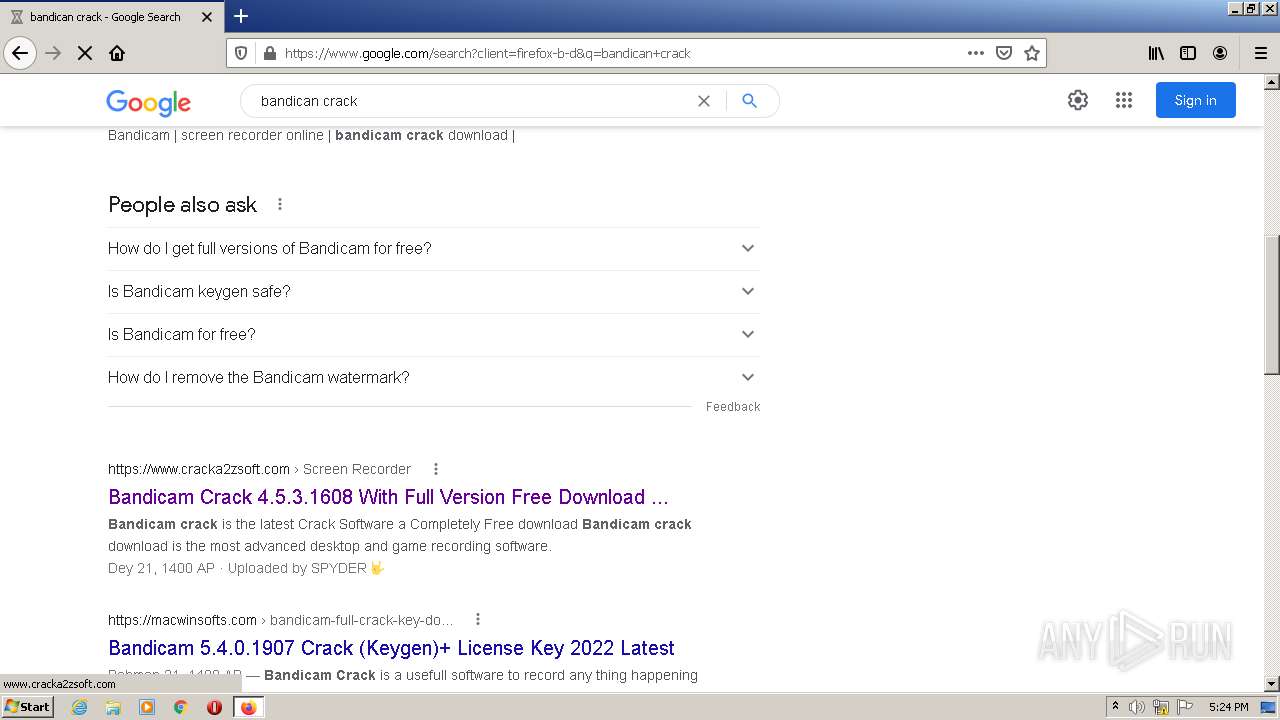Open Google apps grid
This screenshot has width=1280, height=720.
1124,100
